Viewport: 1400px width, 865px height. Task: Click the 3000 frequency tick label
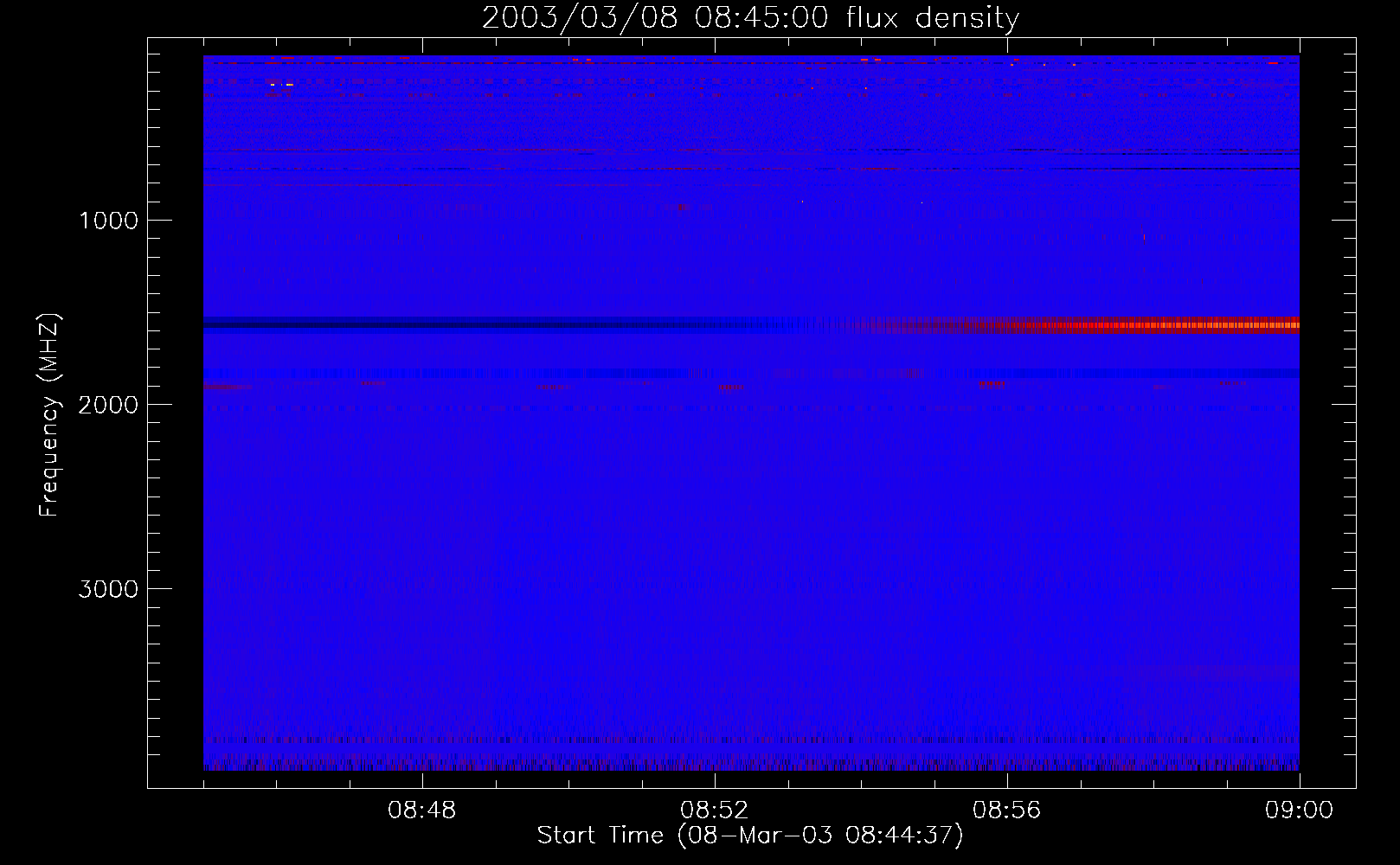(108, 589)
